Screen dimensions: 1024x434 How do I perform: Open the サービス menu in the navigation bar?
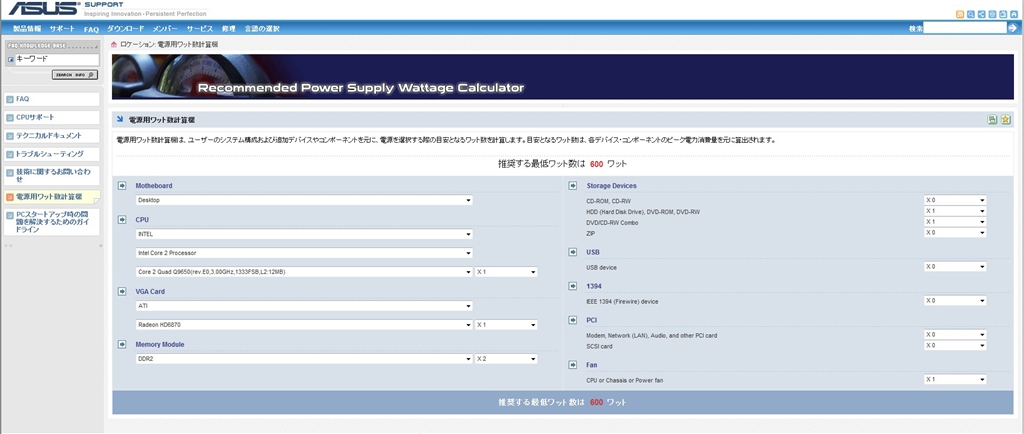point(200,29)
